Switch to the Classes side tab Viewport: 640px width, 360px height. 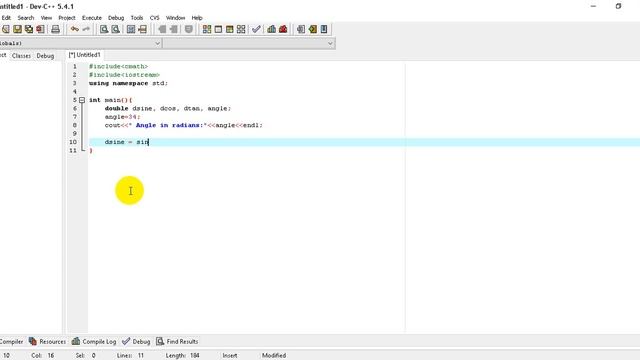pos(21,56)
